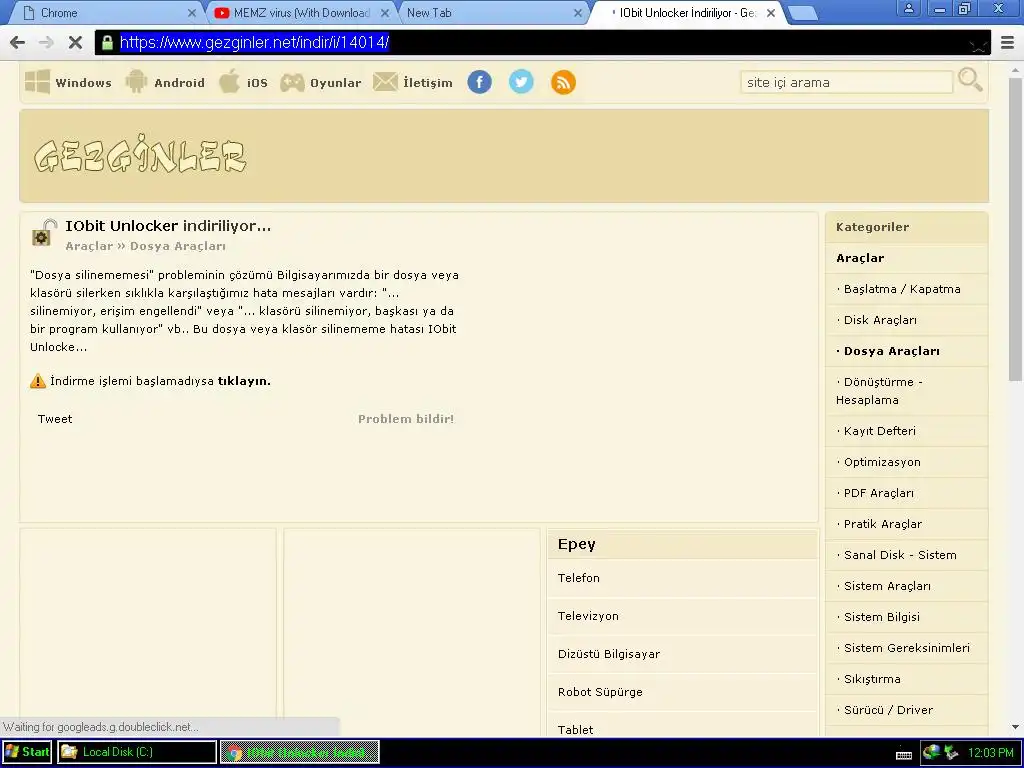Viewport: 1024px width, 768px height.
Task: Open a new tab with the new-tab button
Action: (803, 13)
